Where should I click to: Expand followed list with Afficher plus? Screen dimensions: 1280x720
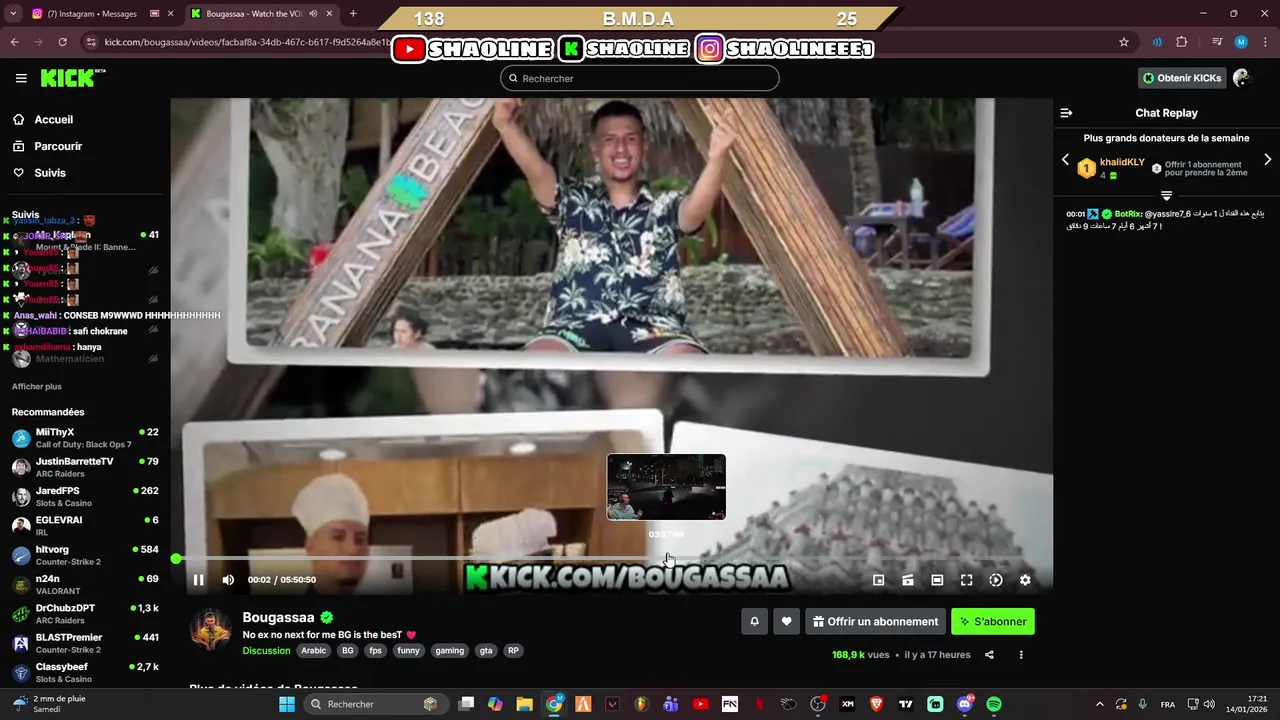37,386
